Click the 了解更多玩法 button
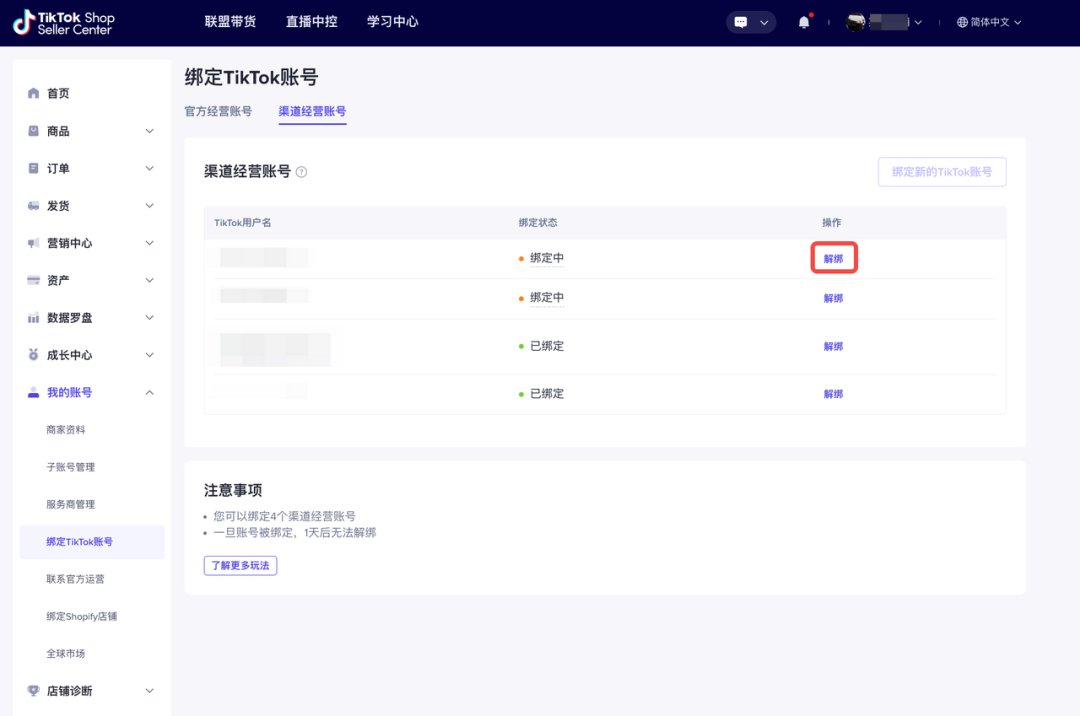The height and width of the screenshot is (716, 1080). [x=240, y=565]
